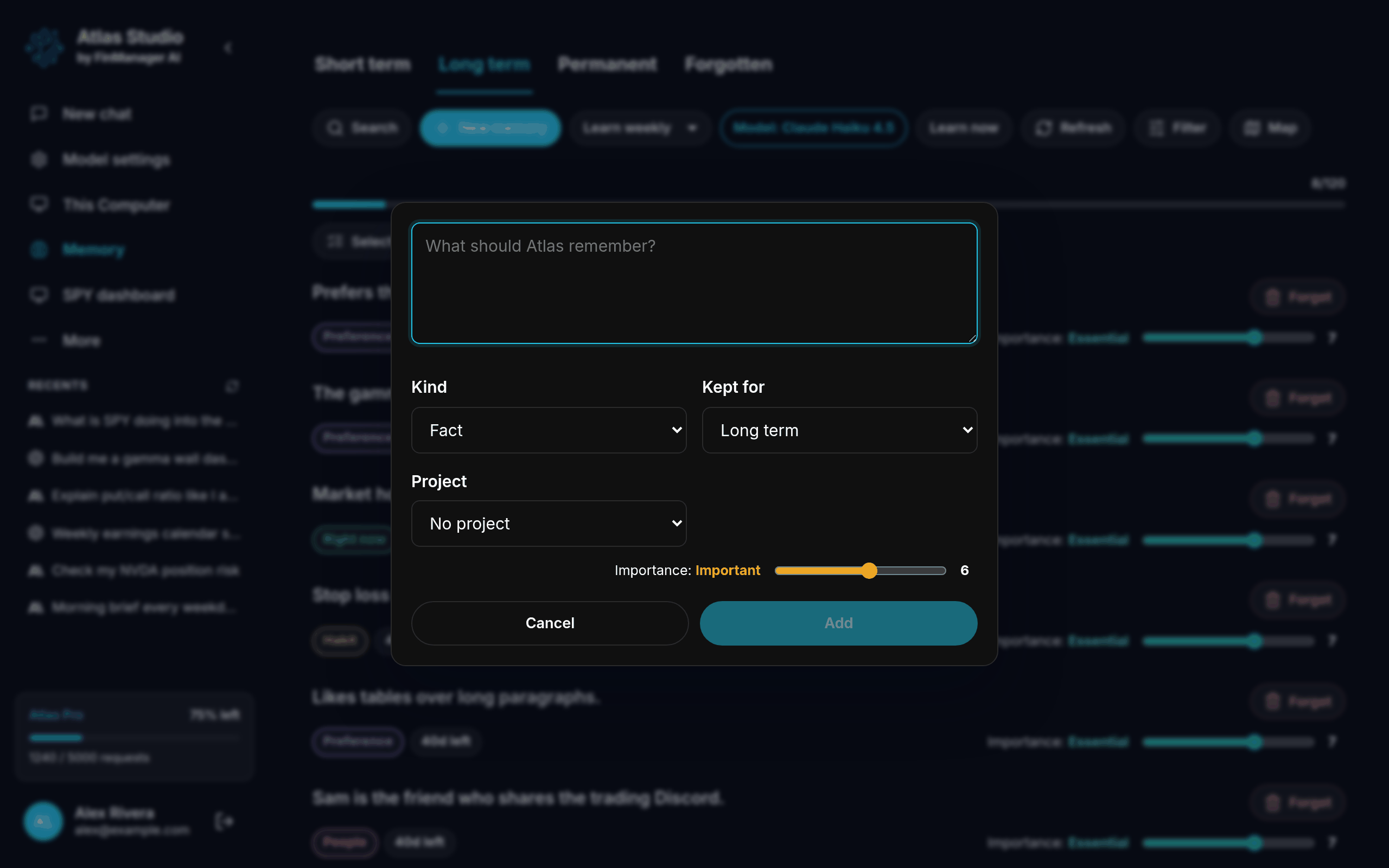This screenshot has height=868, width=1389.
Task: Open recent chat 'Check my NVDA position risk'
Action: 133,570
